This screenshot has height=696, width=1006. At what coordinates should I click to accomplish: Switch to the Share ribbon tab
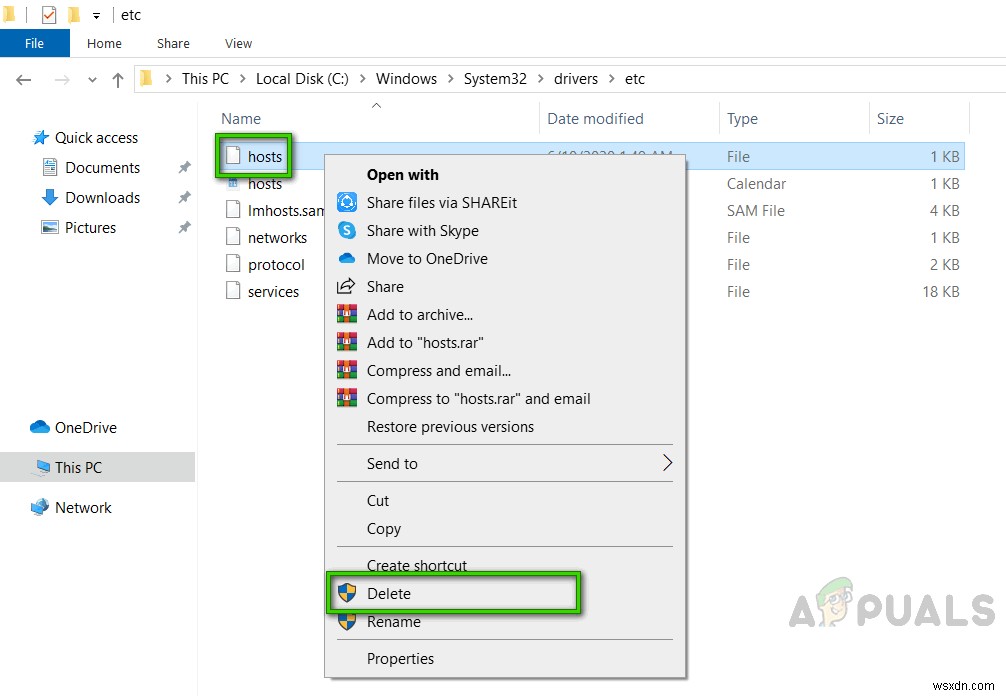point(173,44)
